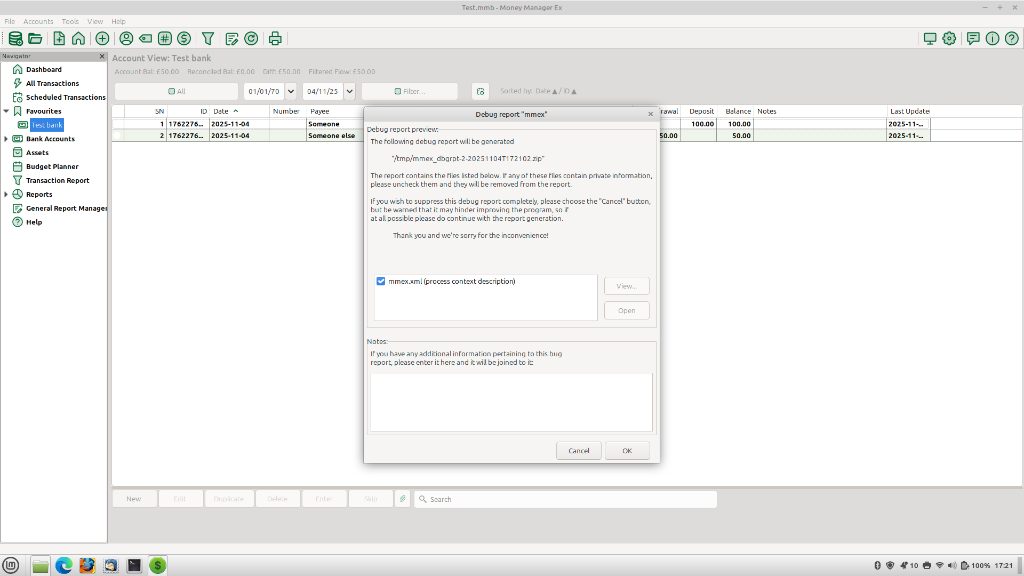This screenshot has width=1024, height=576.
Task: Expand the Bank Accounts tree node
Action: coord(6,139)
